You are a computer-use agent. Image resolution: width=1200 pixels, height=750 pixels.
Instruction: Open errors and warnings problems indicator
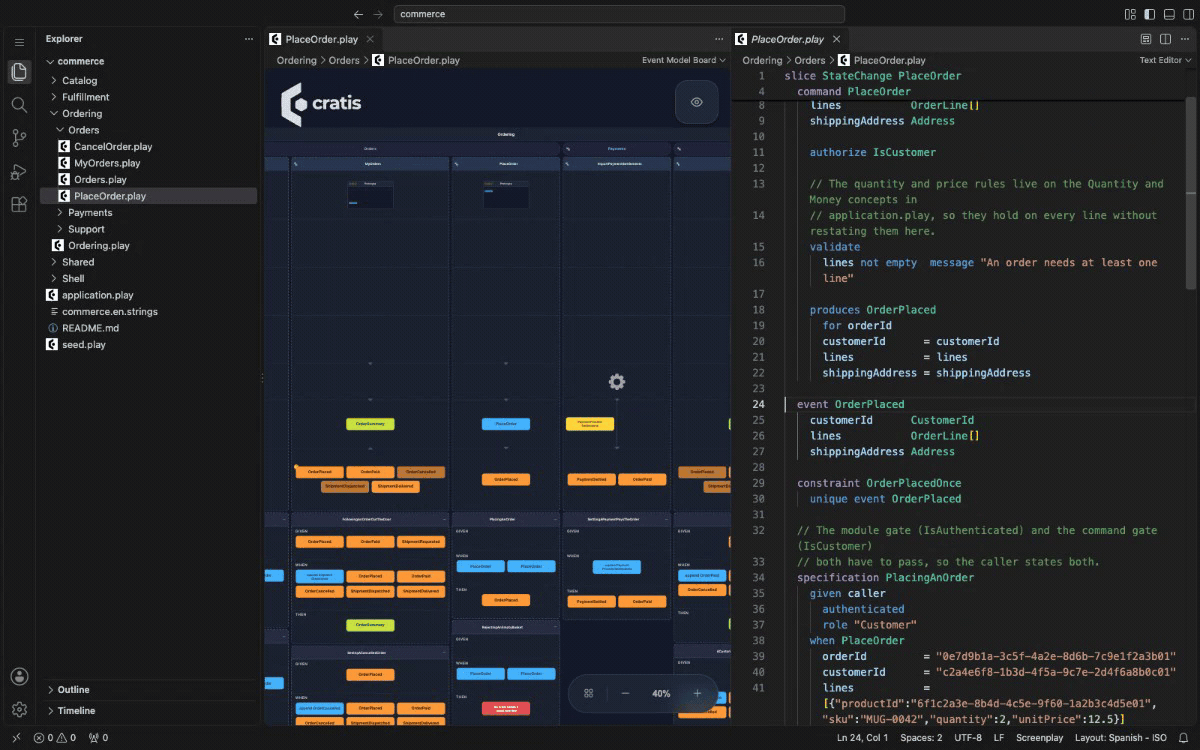click(x=55, y=738)
